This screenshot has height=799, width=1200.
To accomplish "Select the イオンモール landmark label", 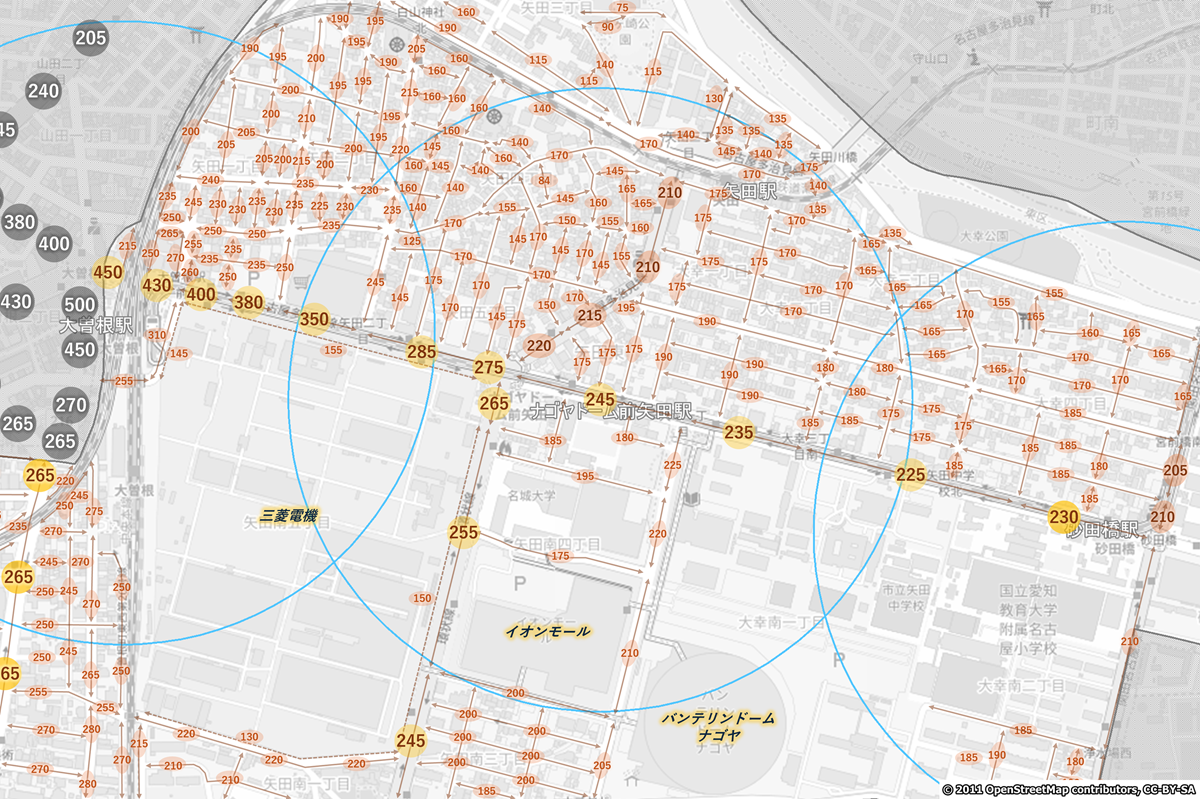I will [x=547, y=632].
